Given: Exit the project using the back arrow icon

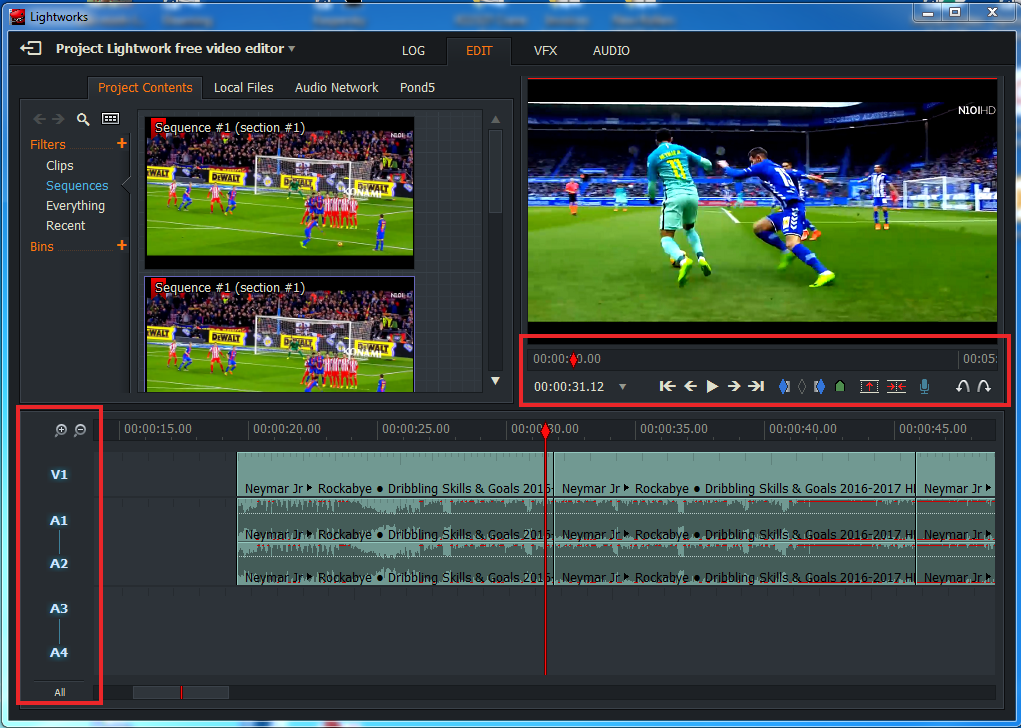Looking at the screenshot, I should pos(31,48).
